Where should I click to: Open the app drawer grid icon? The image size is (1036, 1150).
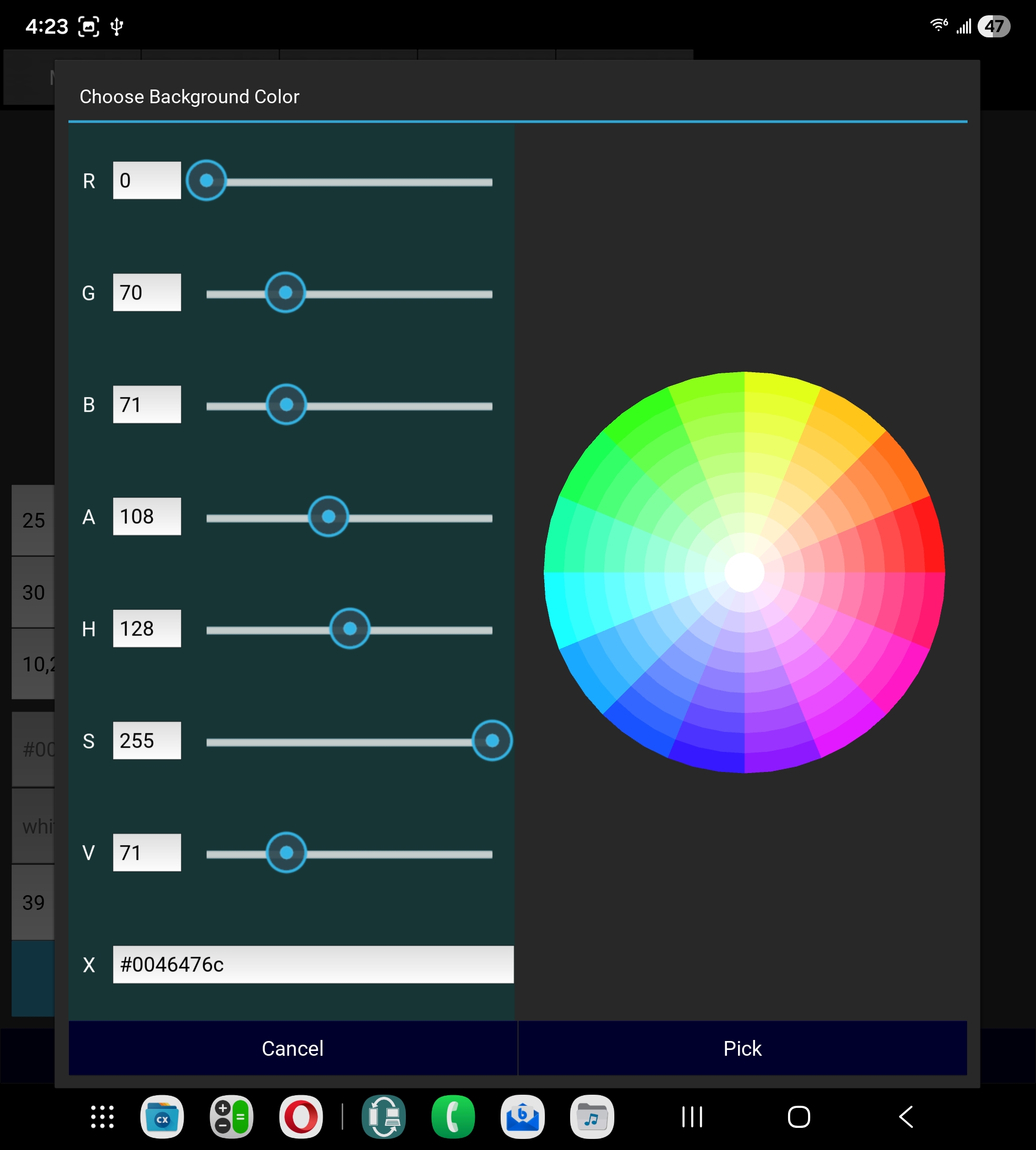tap(103, 1117)
